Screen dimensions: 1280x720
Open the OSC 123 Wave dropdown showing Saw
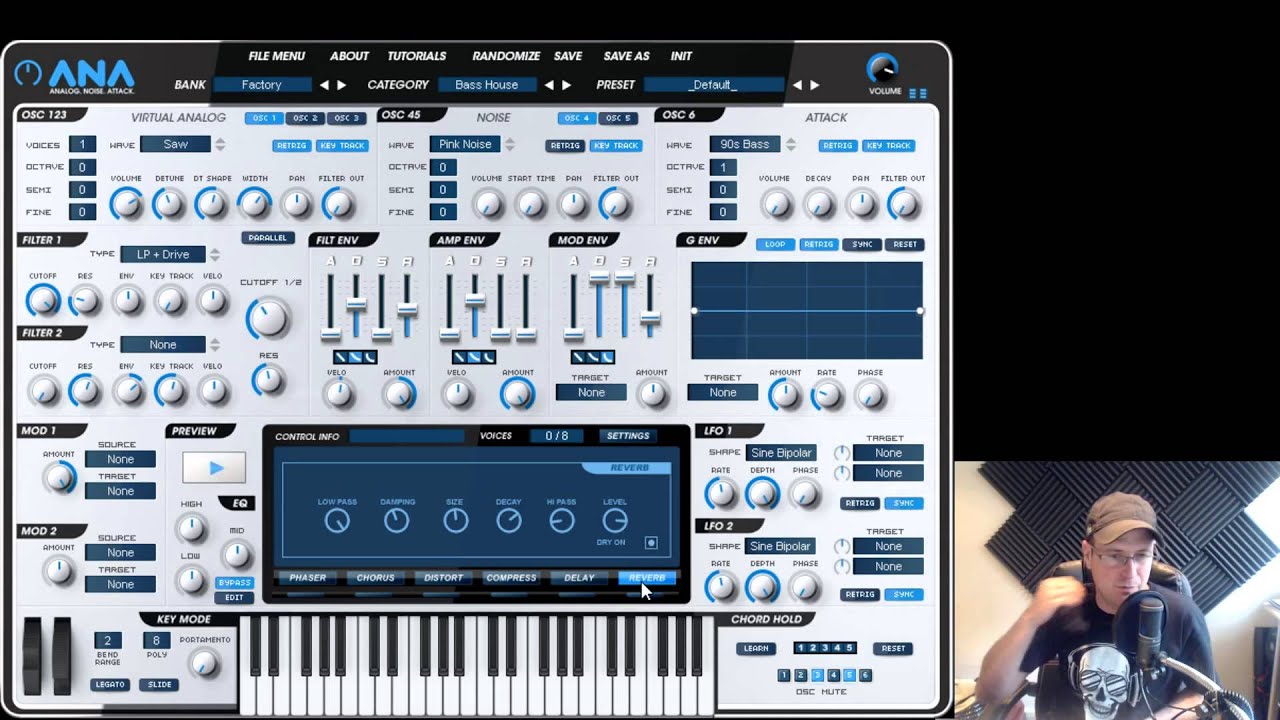pos(176,144)
